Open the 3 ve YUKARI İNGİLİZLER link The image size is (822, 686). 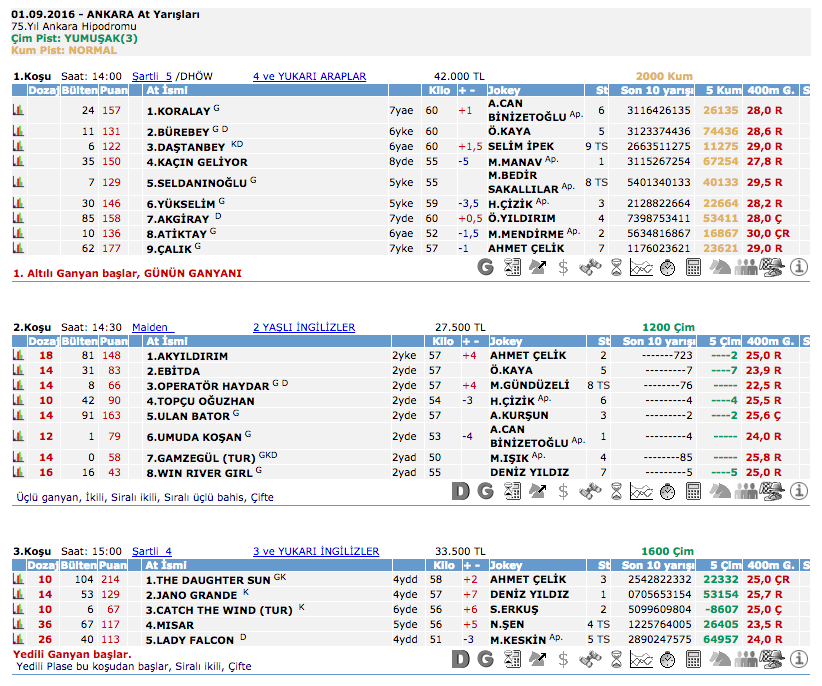coord(315,551)
